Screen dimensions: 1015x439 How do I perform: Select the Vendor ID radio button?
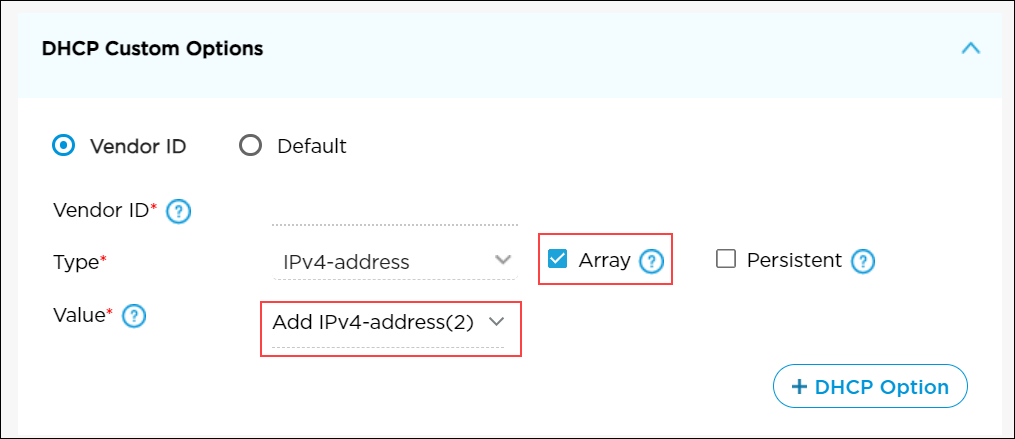(63, 146)
